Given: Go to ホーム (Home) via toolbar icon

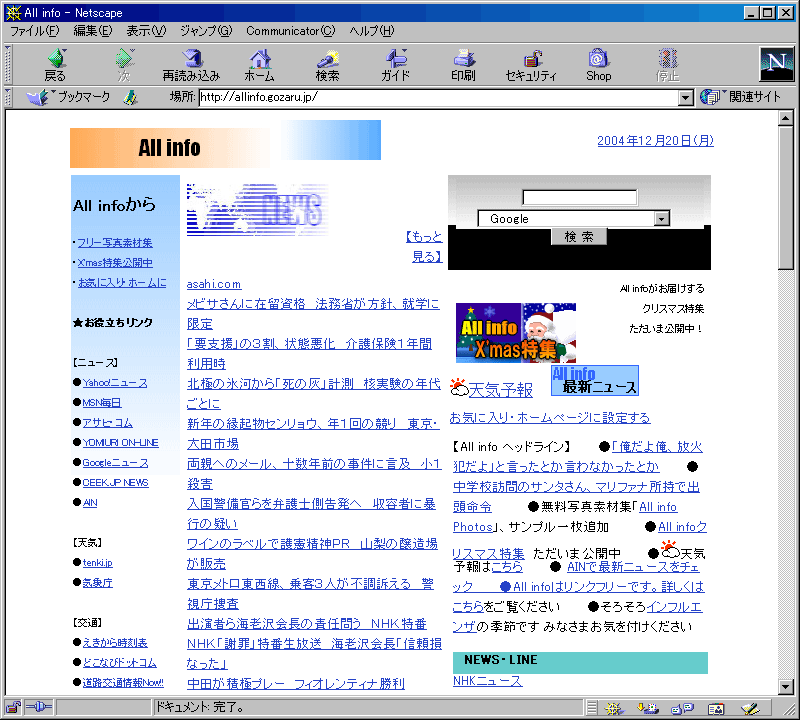Looking at the screenshot, I should coord(260,65).
